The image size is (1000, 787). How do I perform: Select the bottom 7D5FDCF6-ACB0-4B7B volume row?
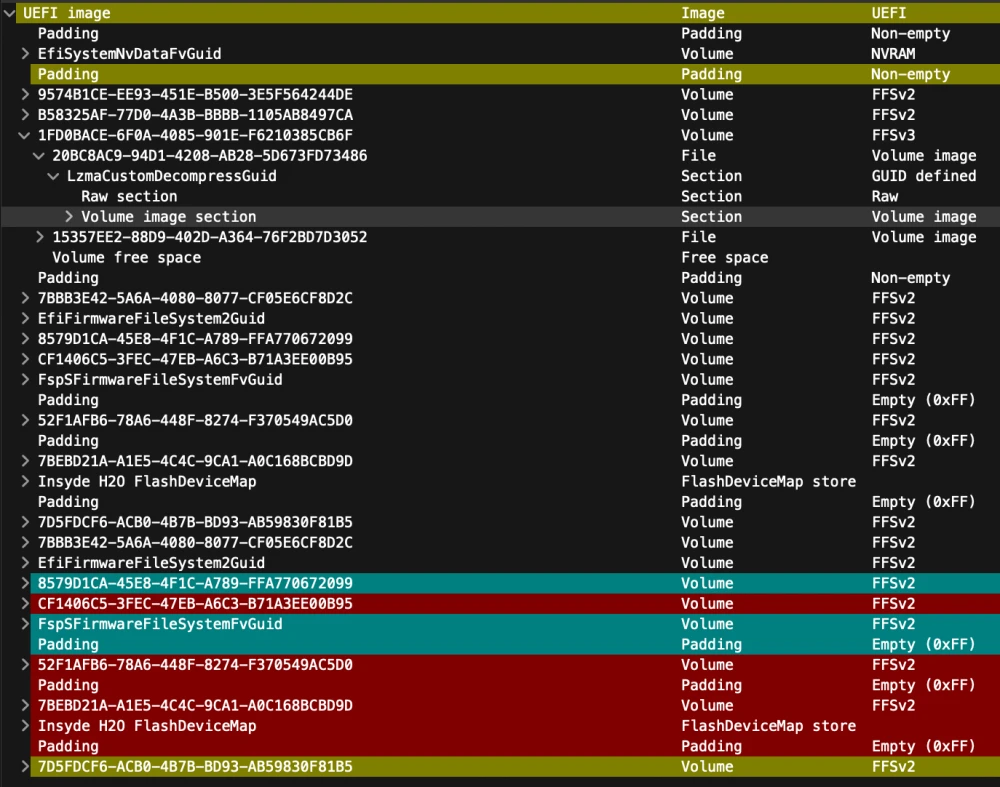coord(180,766)
